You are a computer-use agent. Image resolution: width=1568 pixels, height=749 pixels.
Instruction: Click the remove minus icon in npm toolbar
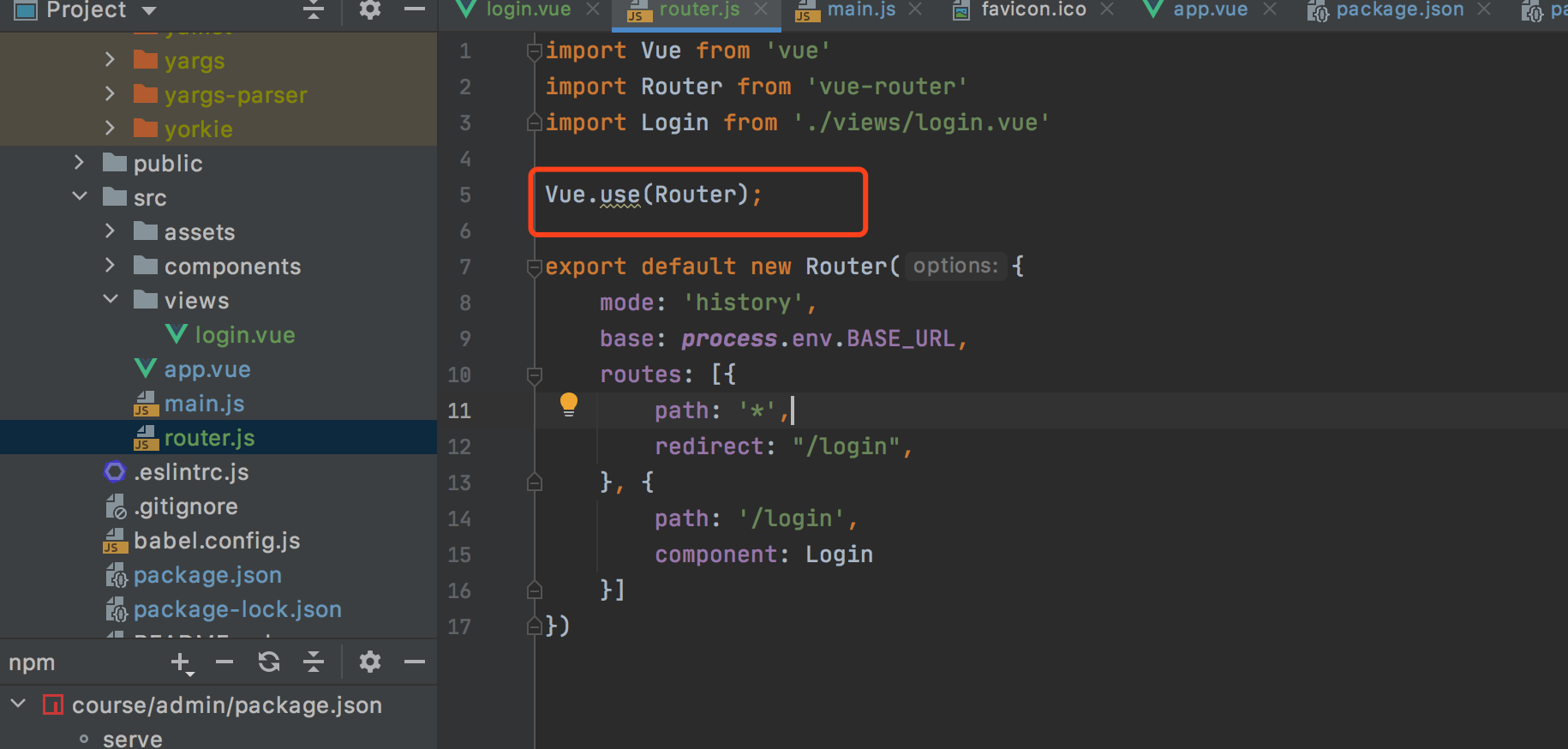pos(224,662)
